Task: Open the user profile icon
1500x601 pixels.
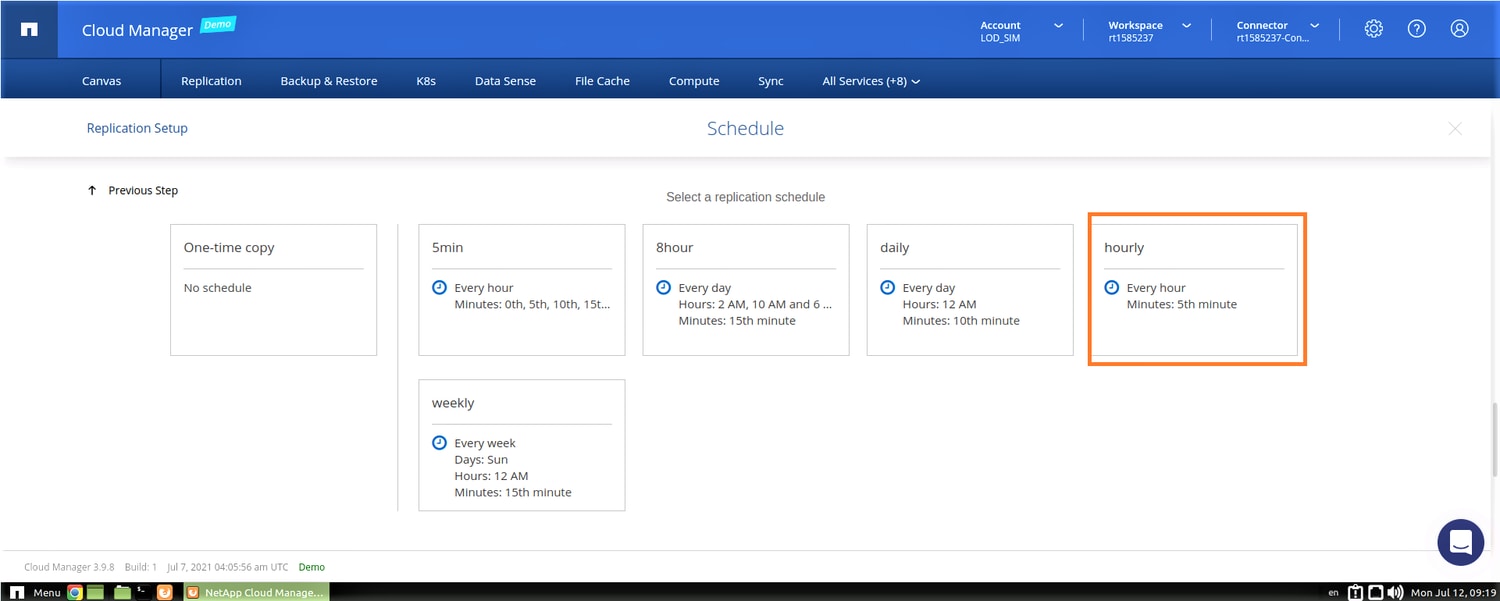Action: click(x=1459, y=29)
